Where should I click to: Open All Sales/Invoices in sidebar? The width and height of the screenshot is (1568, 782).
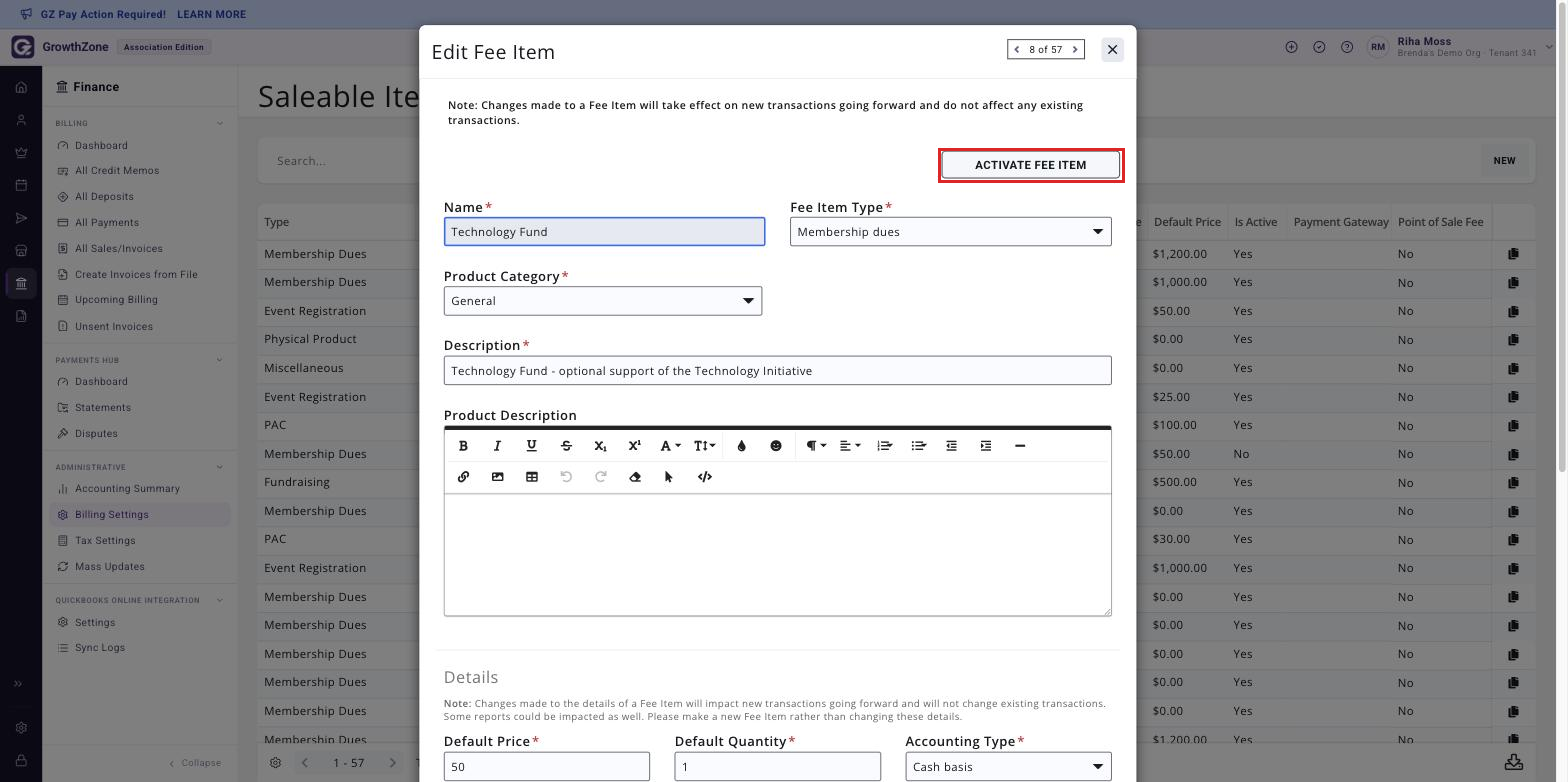(118, 249)
